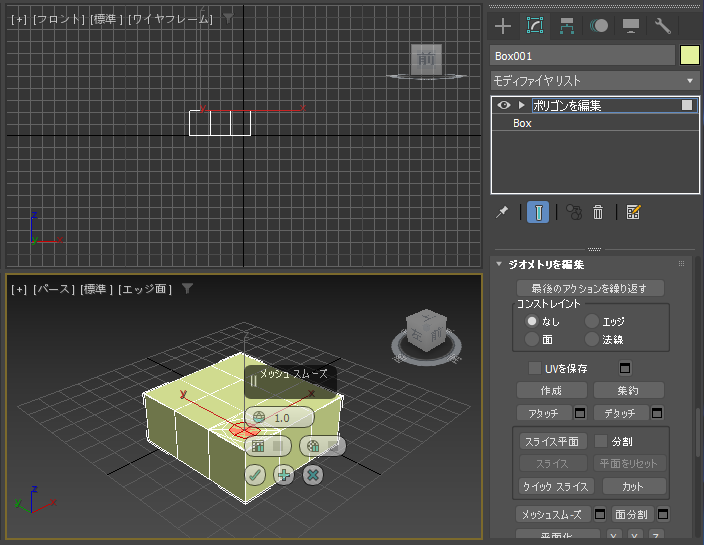
Task: Open the Motion panel tab
Action: 599,26
